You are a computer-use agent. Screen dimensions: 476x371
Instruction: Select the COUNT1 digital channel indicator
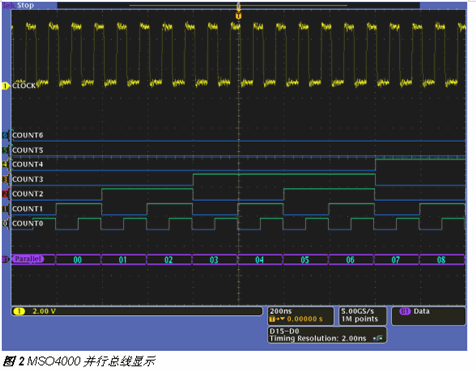click(5, 209)
